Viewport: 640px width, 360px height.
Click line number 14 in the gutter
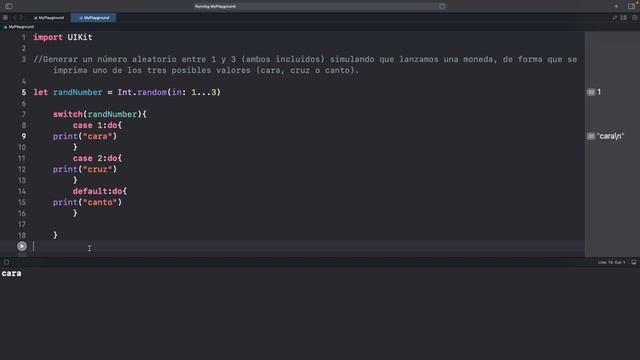[22, 191]
